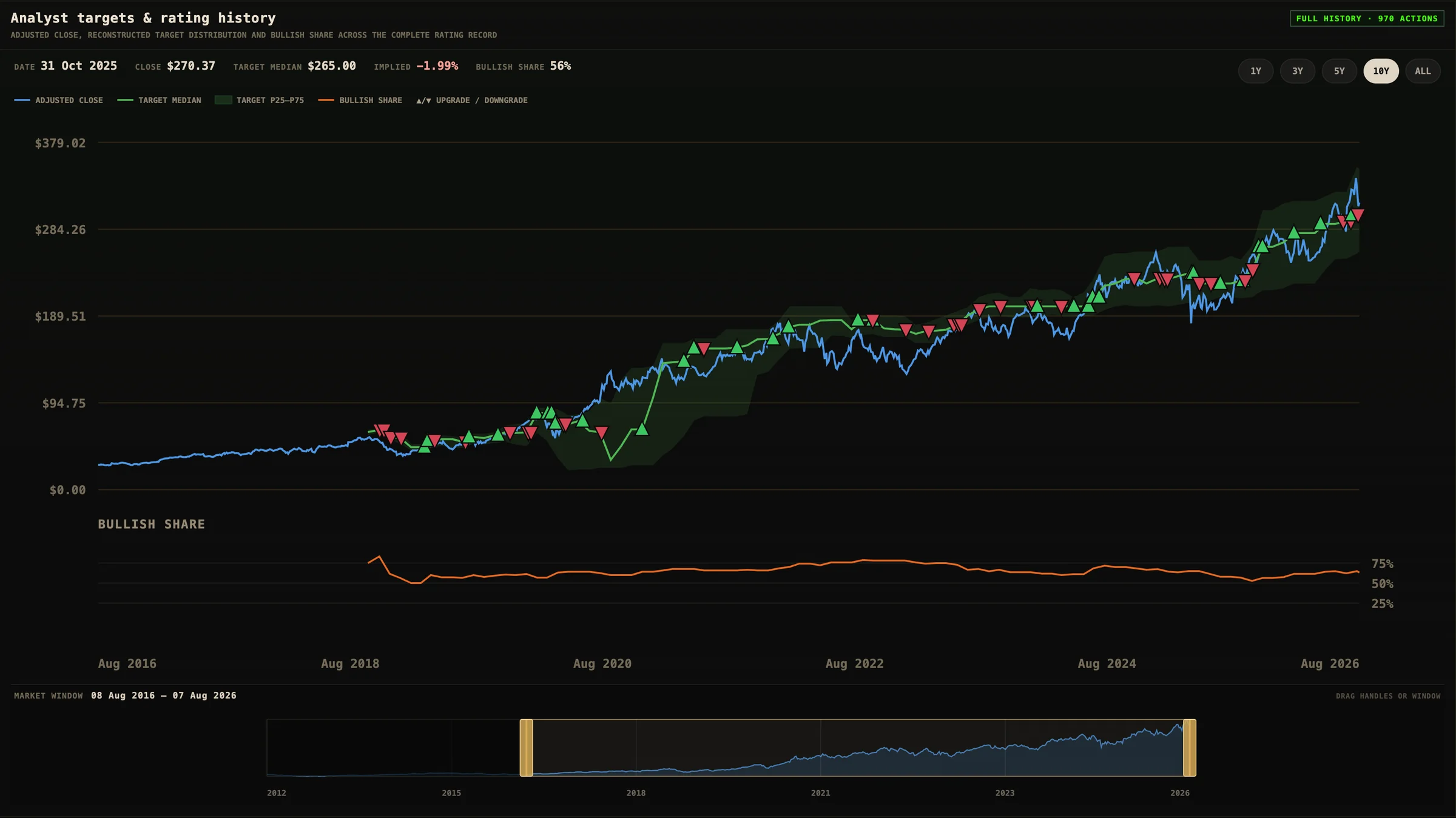
Task: Click the '2021' navigator axis label
Action: point(821,793)
